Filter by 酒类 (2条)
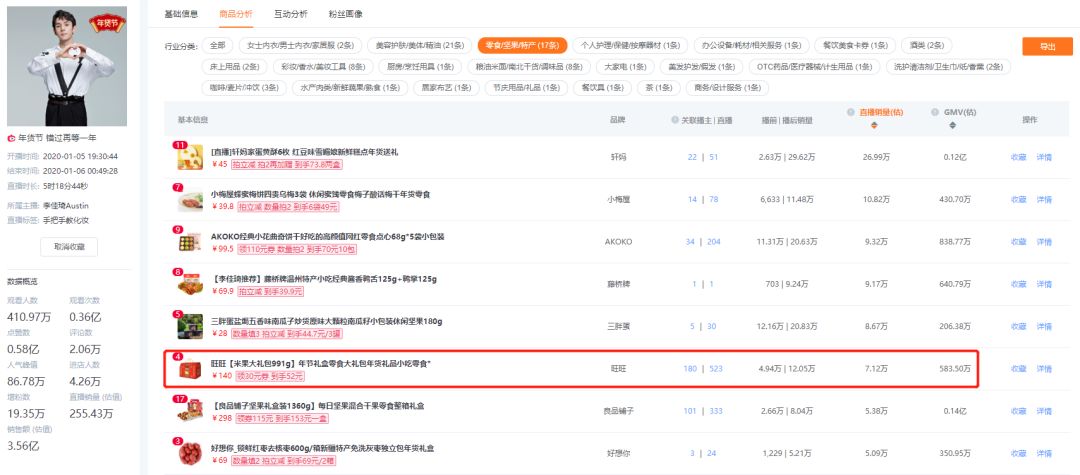 tap(926, 46)
